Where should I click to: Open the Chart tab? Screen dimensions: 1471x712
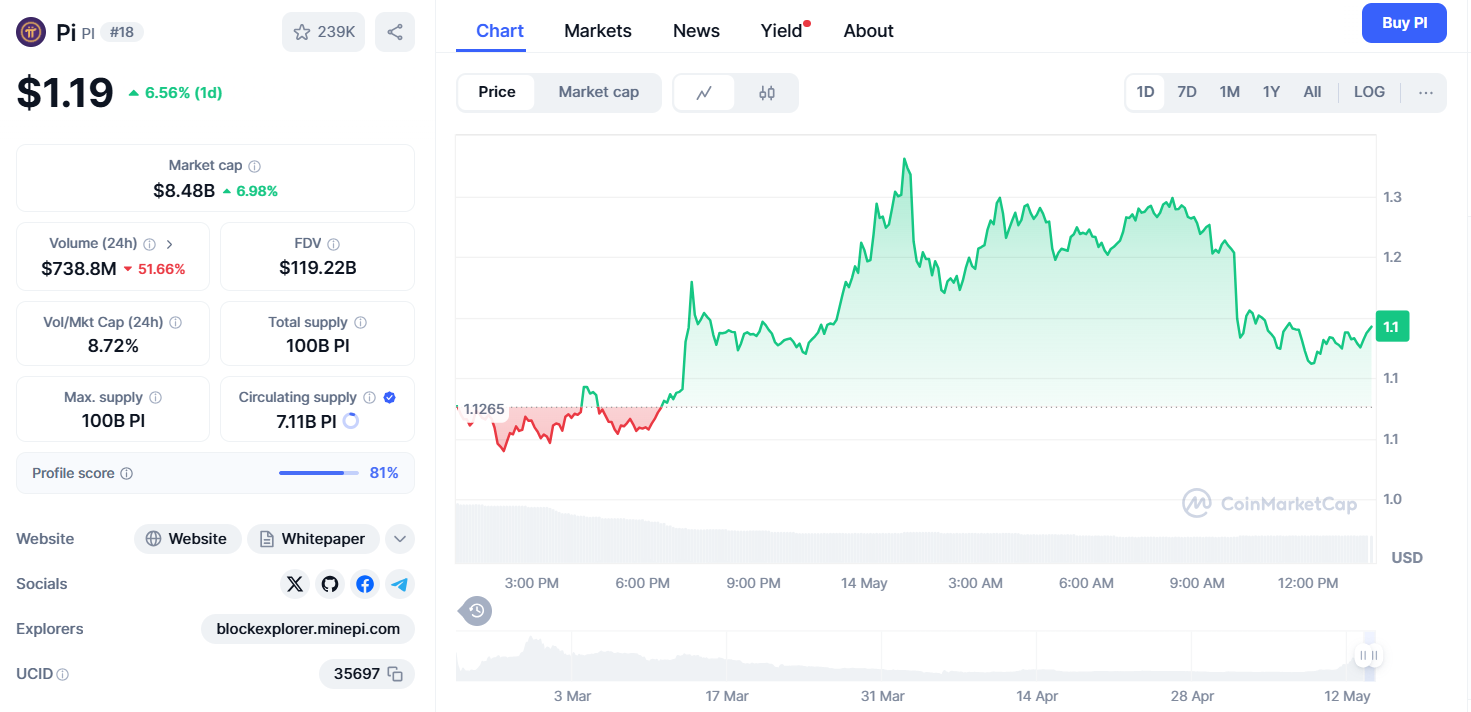click(x=500, y=31)
